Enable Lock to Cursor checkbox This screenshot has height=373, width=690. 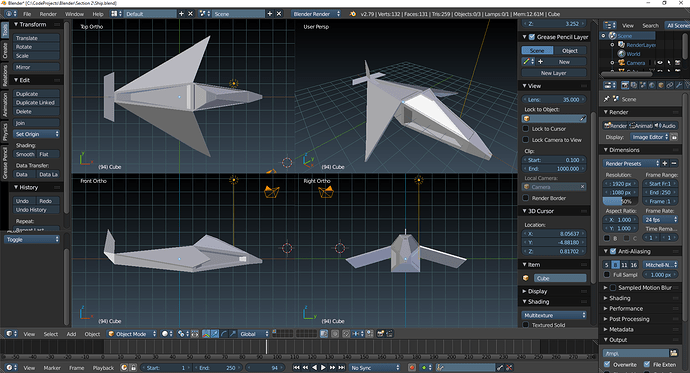pyautogui.click(x=525, y=129)
